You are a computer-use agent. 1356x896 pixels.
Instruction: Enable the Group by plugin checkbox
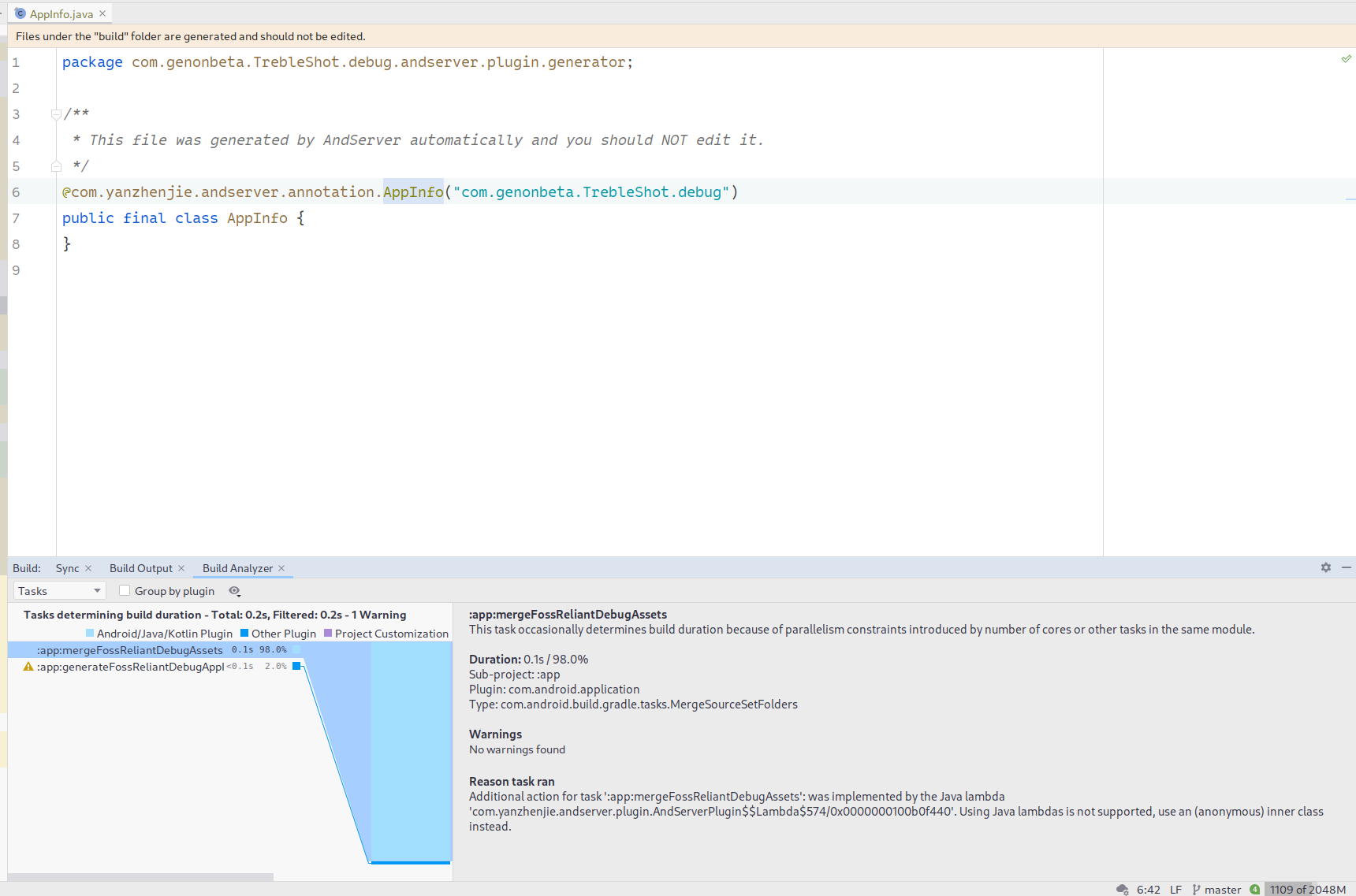tap(125, 590)
